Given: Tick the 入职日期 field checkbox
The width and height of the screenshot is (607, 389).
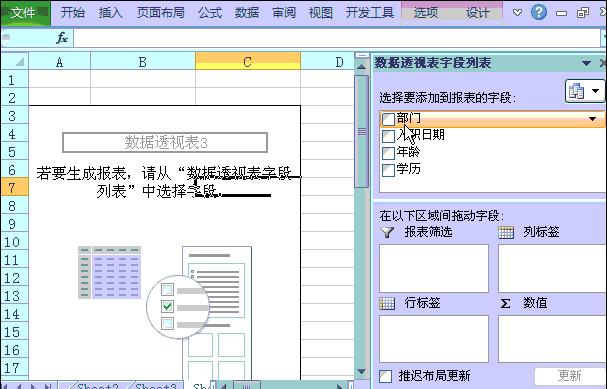Looking at the screenshot, I should click(388, 136).
